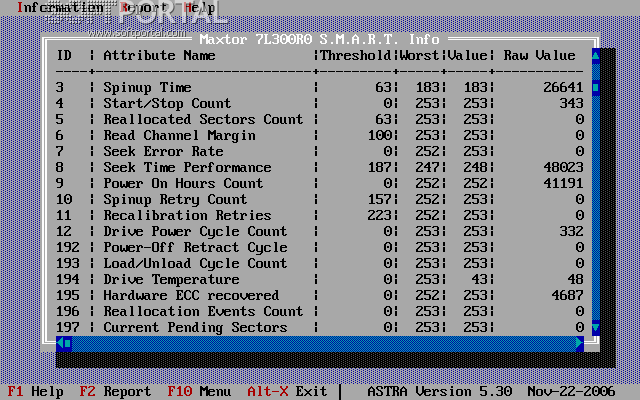Click the Nov-22-2006 date text

click(x=571, y=391)
